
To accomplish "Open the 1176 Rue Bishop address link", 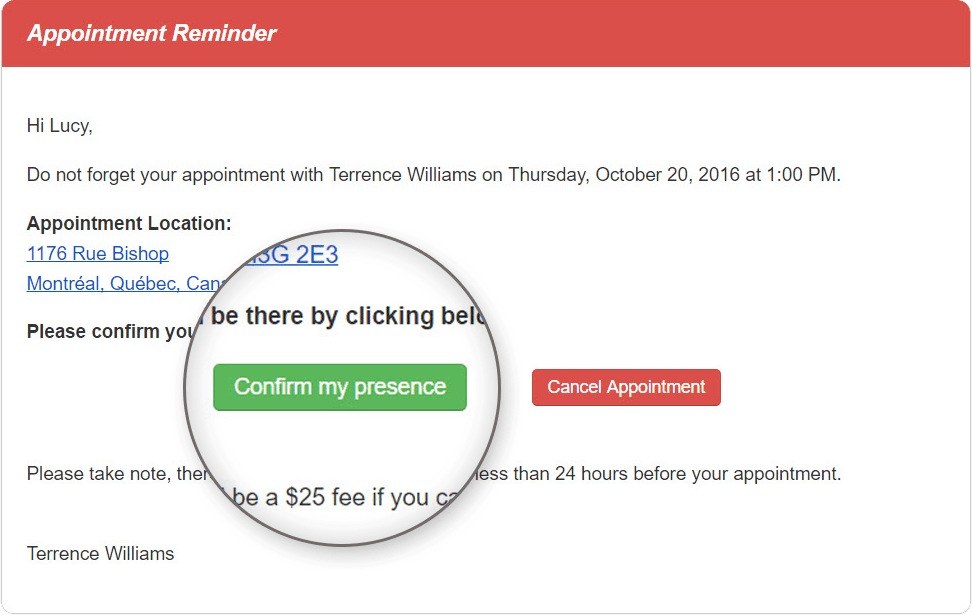I will 98,254.
